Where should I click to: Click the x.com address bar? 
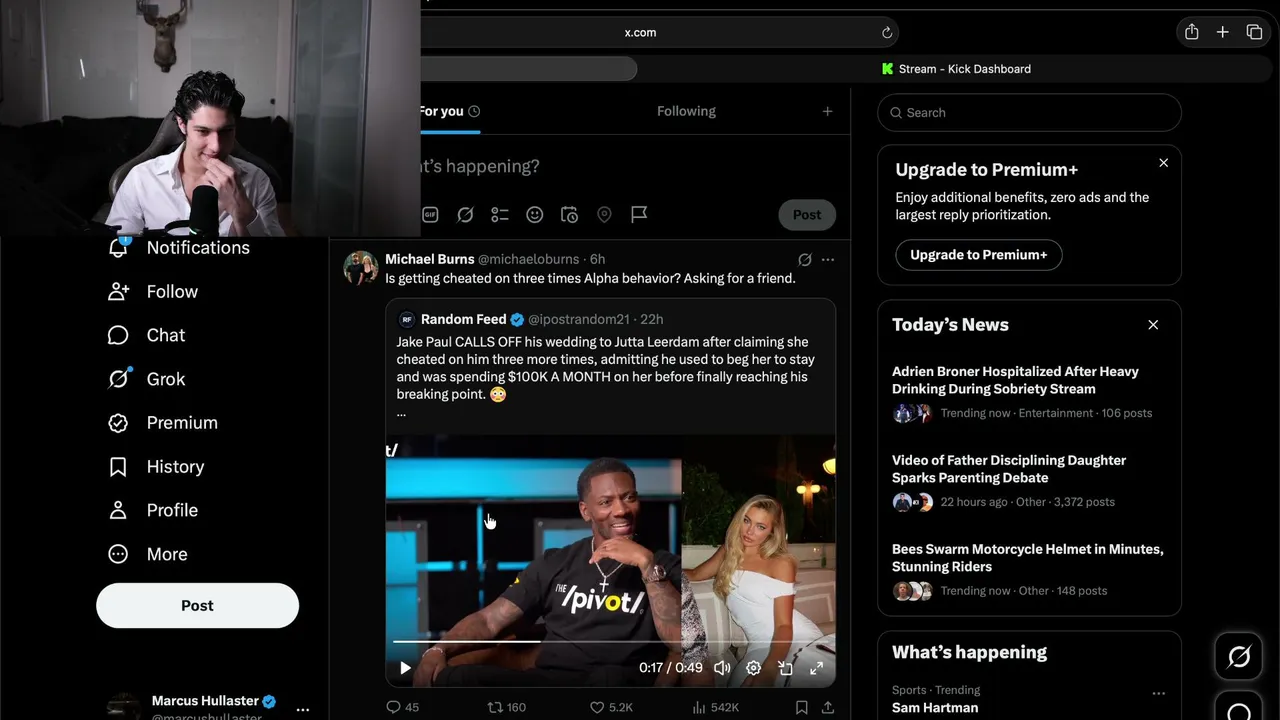[x=641, y=32]
